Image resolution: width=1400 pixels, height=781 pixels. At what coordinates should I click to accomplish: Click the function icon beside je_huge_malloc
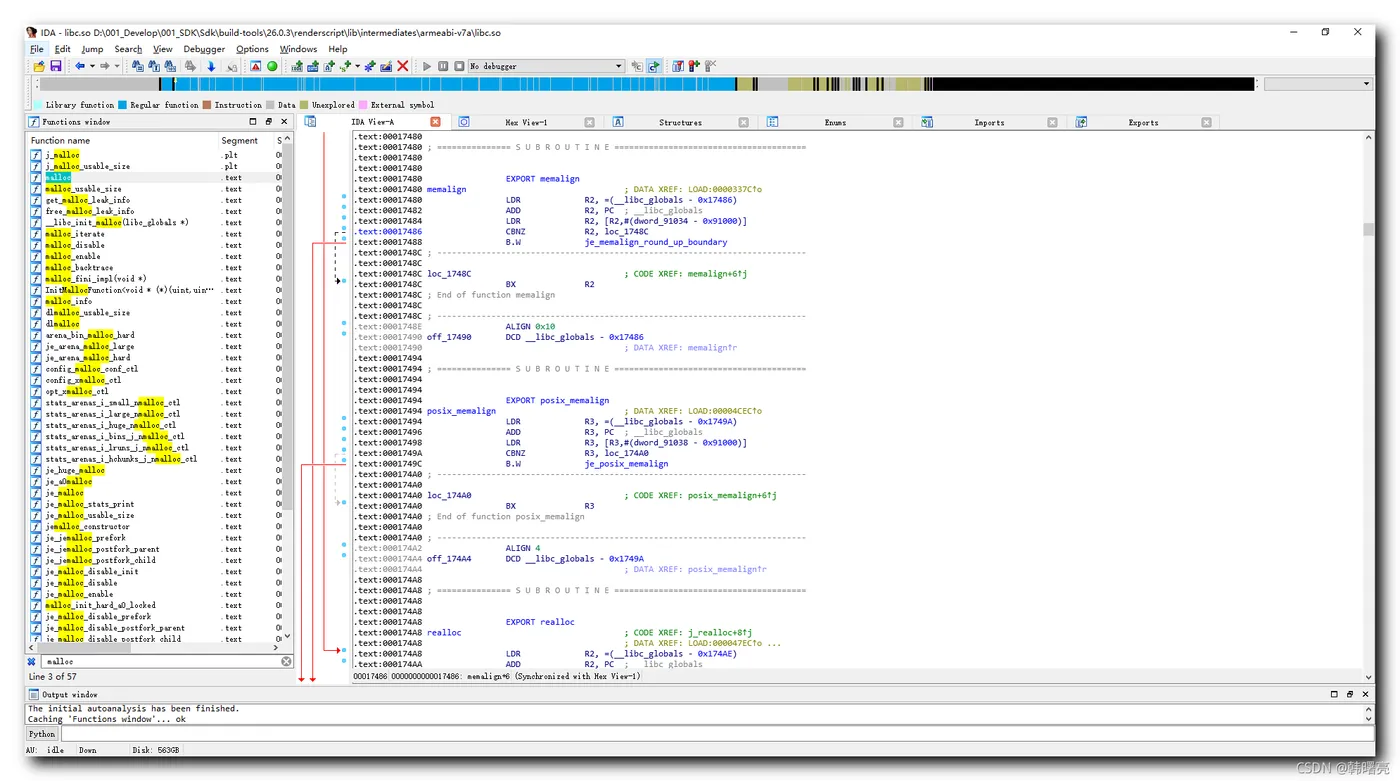click(36, 470)
